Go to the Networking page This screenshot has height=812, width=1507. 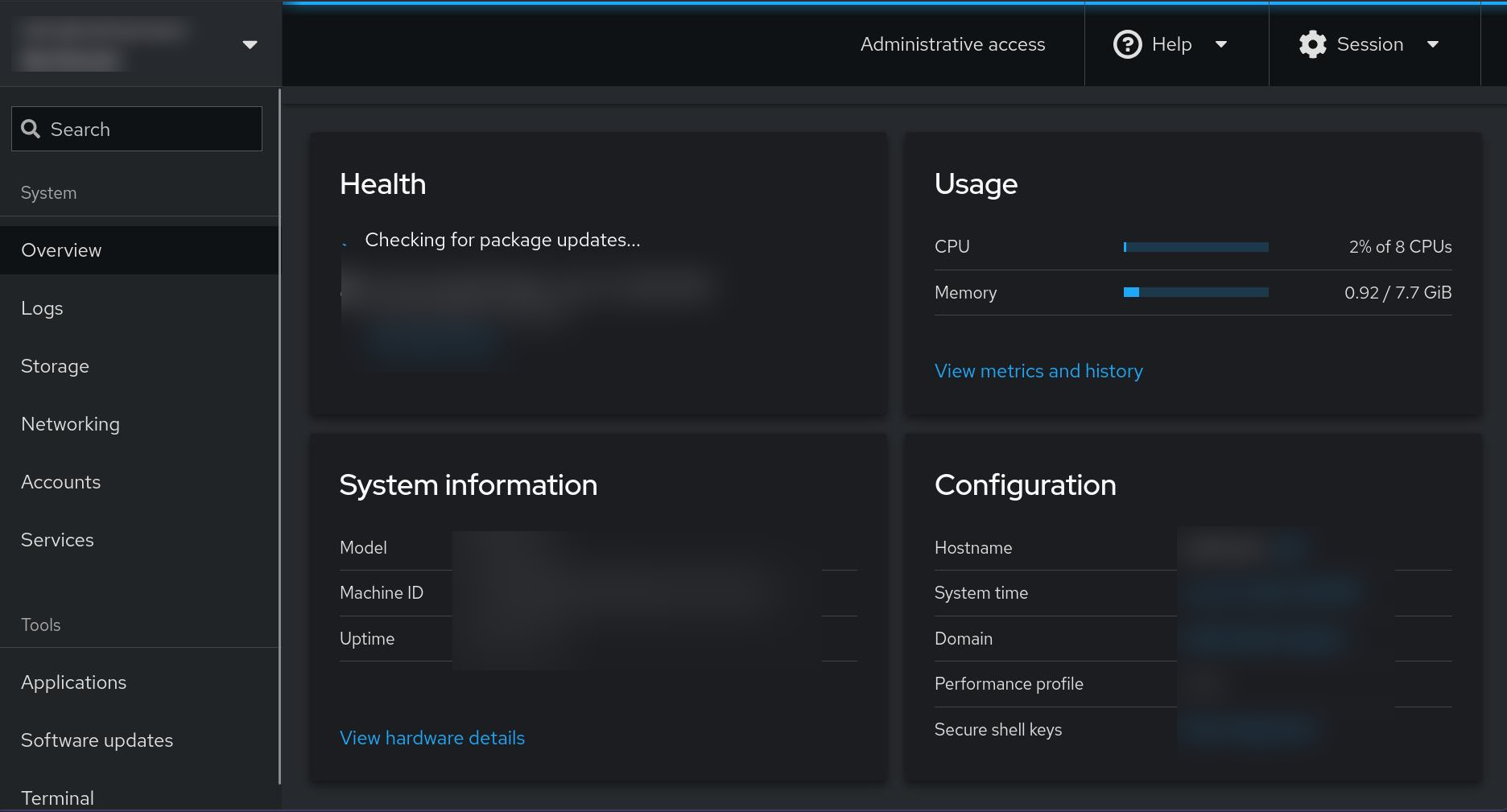pyautogui.click(x=140, y=424)
